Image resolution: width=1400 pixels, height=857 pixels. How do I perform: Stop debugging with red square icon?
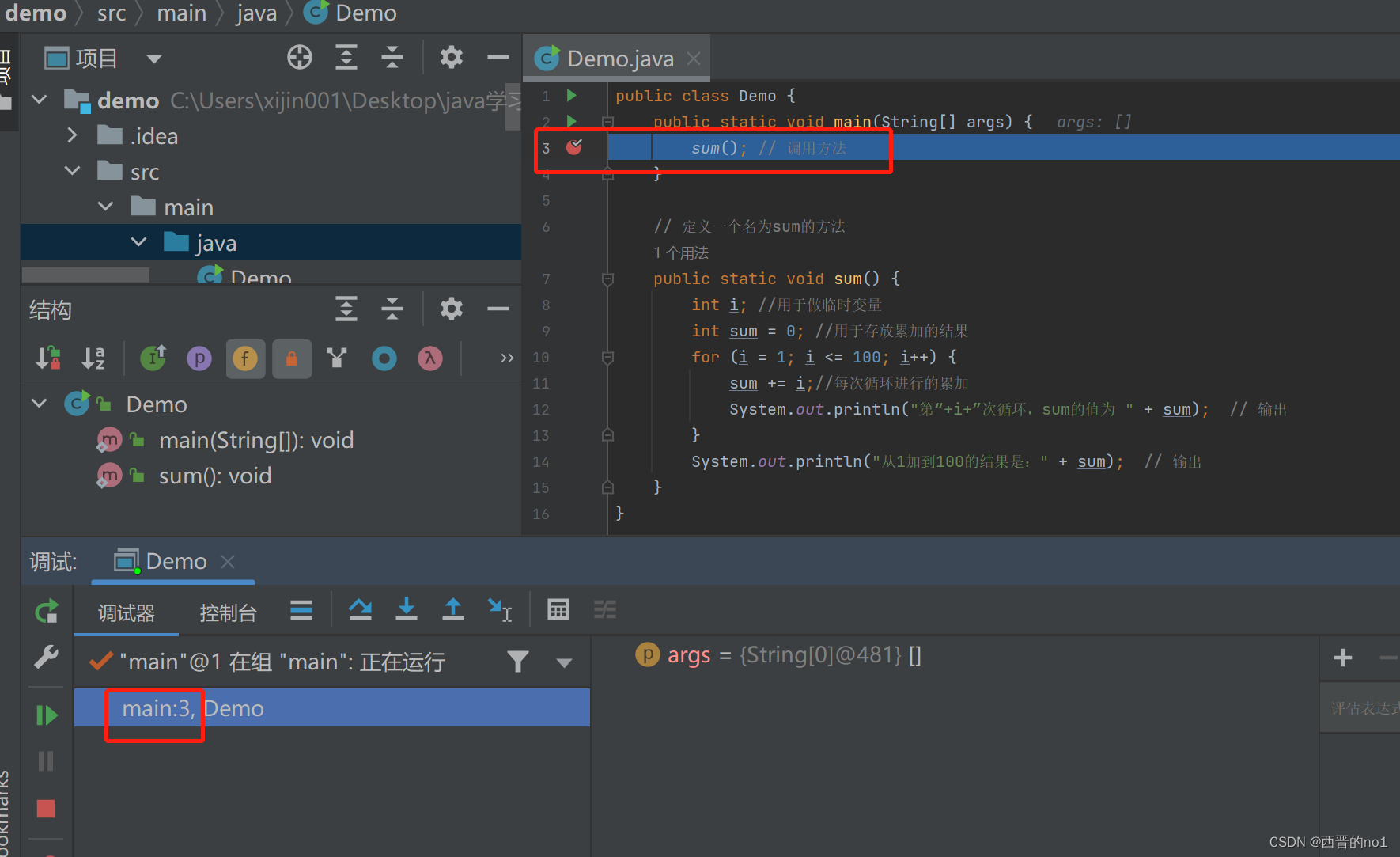pyautogui.click(x=46, y=808)
